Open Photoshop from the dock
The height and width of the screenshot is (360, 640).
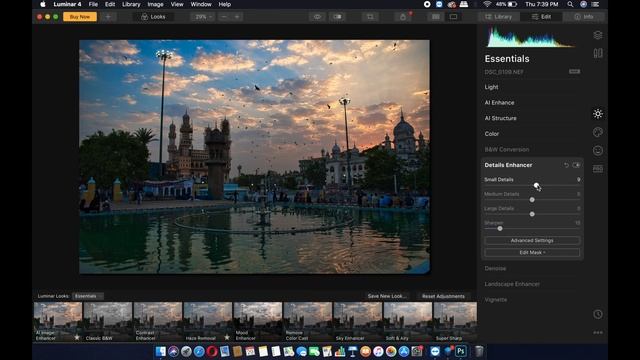(x=461, y=351)
